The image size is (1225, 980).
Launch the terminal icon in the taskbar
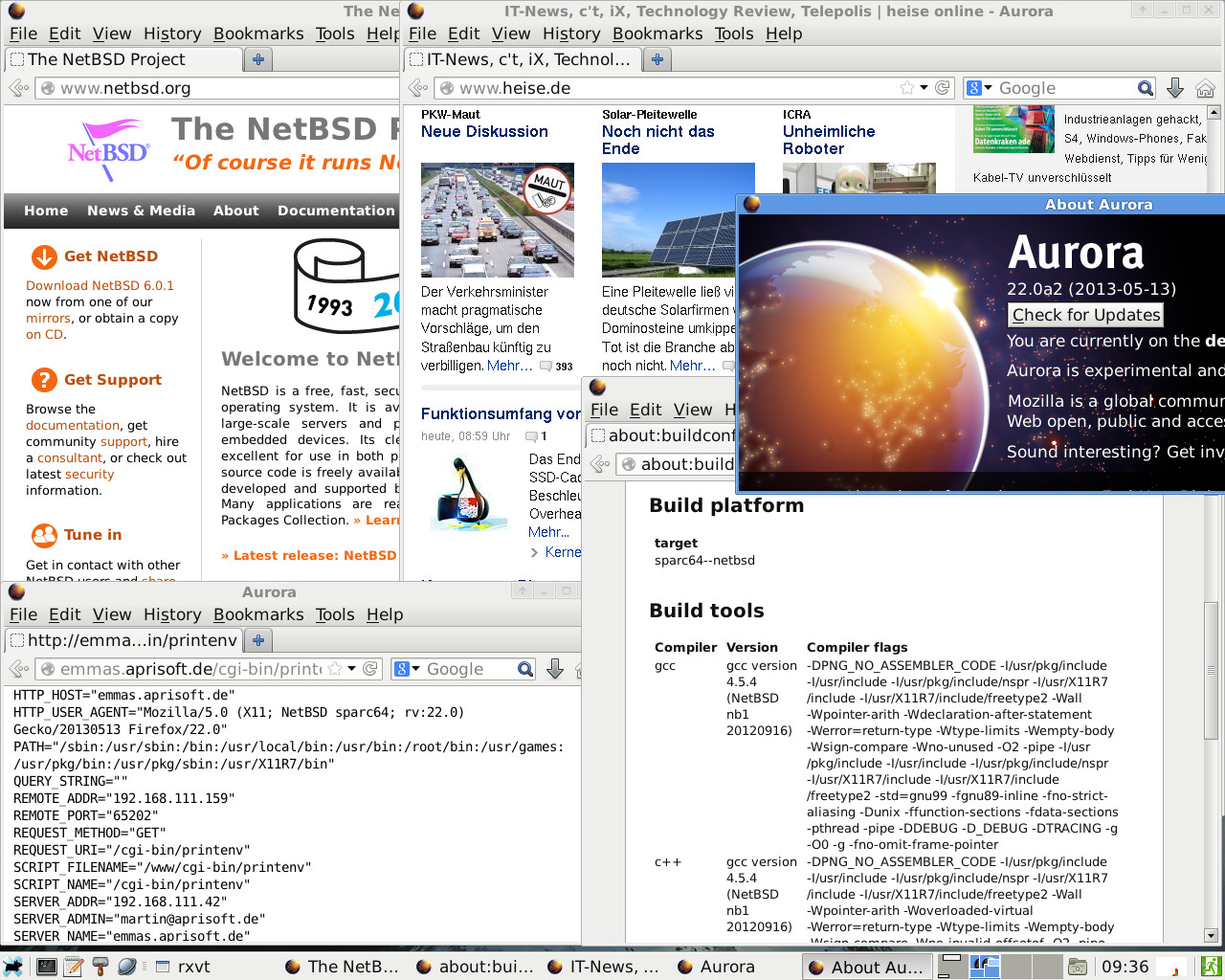click(x=46, y=967)
